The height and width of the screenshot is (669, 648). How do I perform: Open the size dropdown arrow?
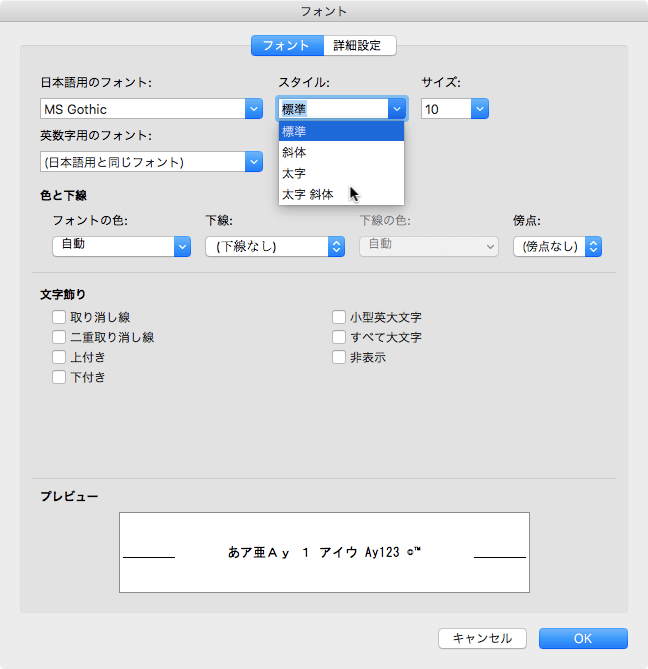point(480,109)
